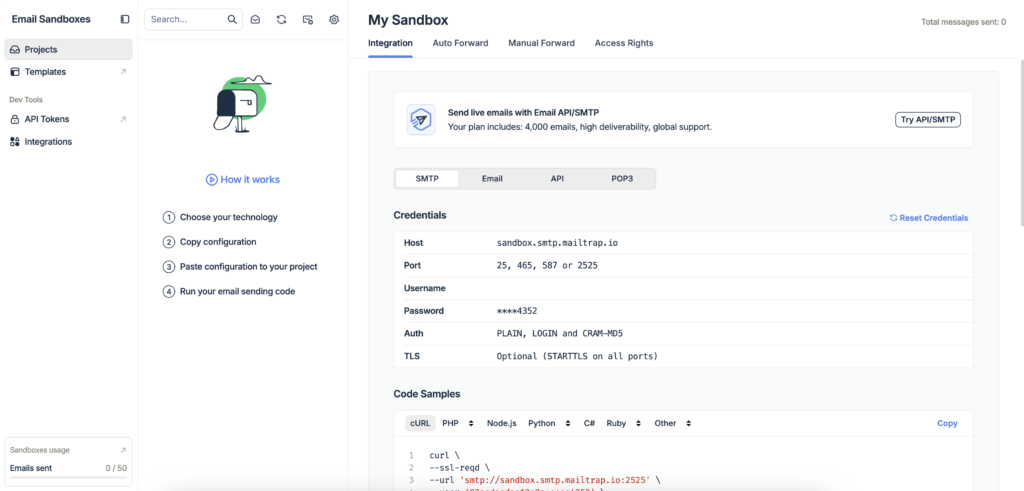Select the POP3 segment option
1024x491 pixels.
622,179
